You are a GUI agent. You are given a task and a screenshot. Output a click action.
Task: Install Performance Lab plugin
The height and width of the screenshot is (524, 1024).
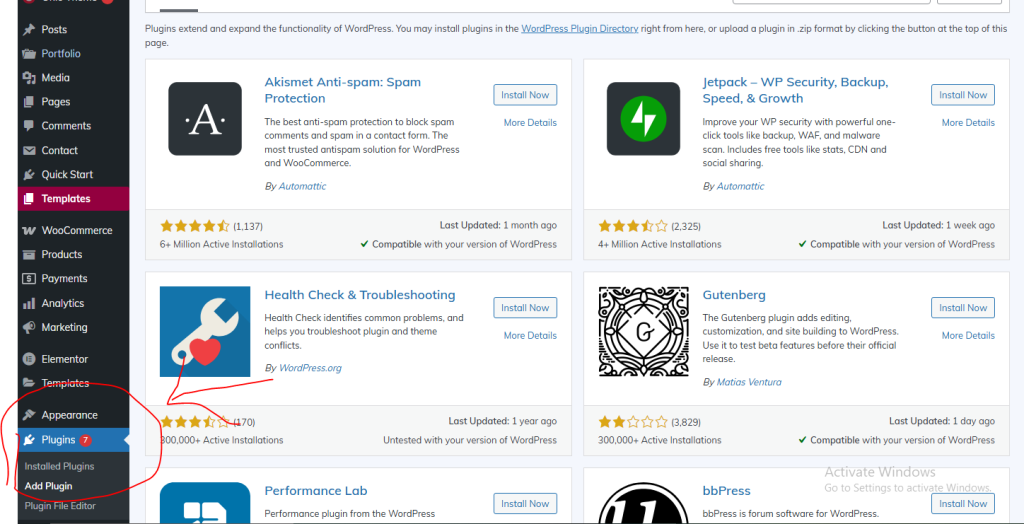tap(525, 504)
